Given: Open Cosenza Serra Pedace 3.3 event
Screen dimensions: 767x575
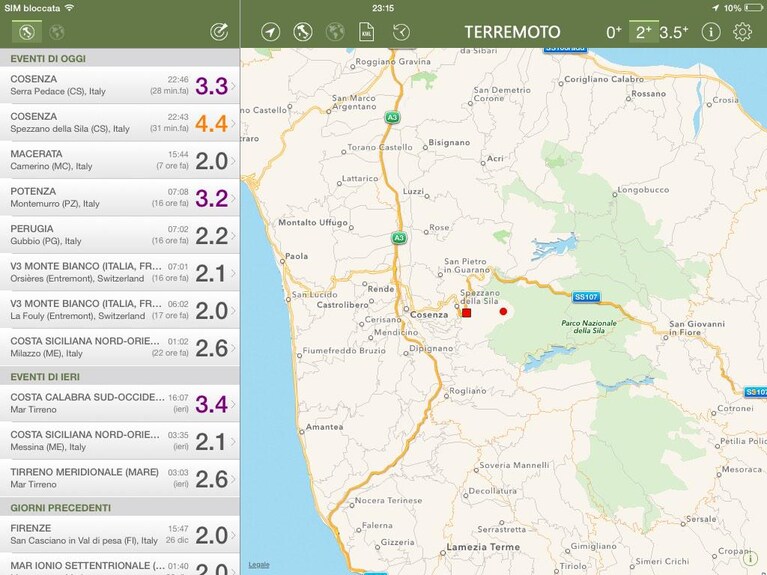Looking at the screenshot, I should click(120, 85).
